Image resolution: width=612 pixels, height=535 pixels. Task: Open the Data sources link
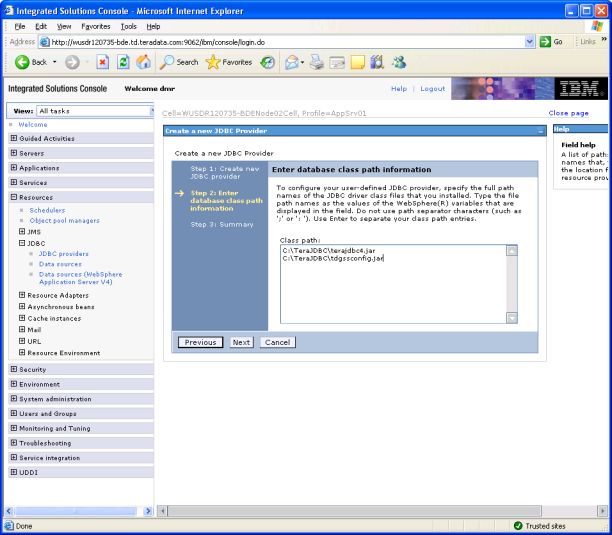tap(60, 264)
